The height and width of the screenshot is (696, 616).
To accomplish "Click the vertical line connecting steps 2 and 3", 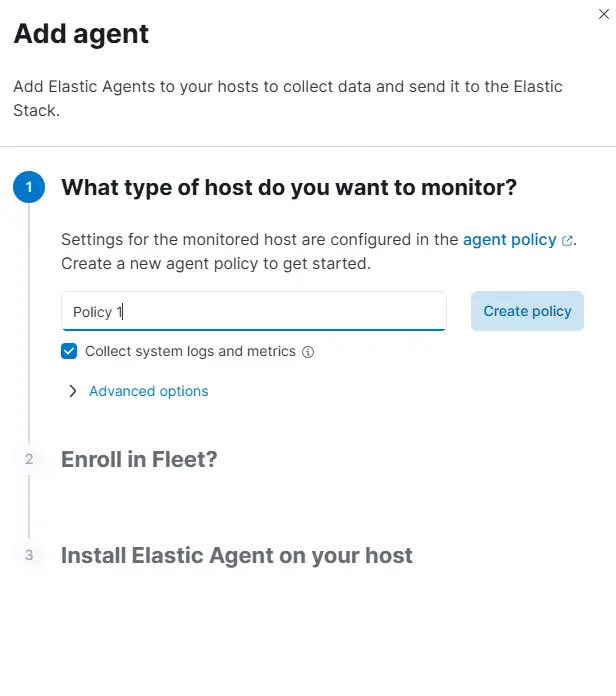I will (29, 507).
